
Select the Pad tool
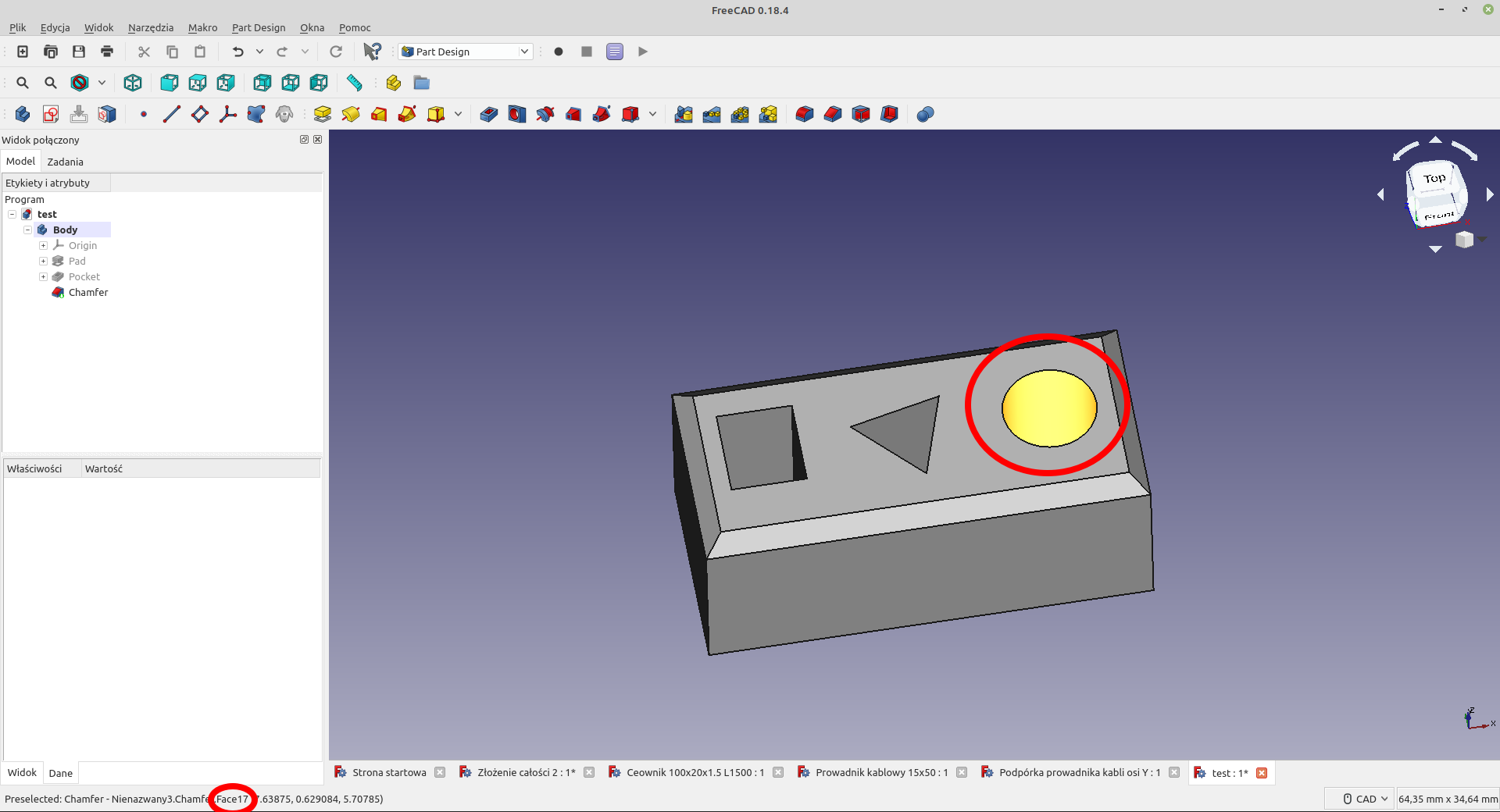[323, 114]
